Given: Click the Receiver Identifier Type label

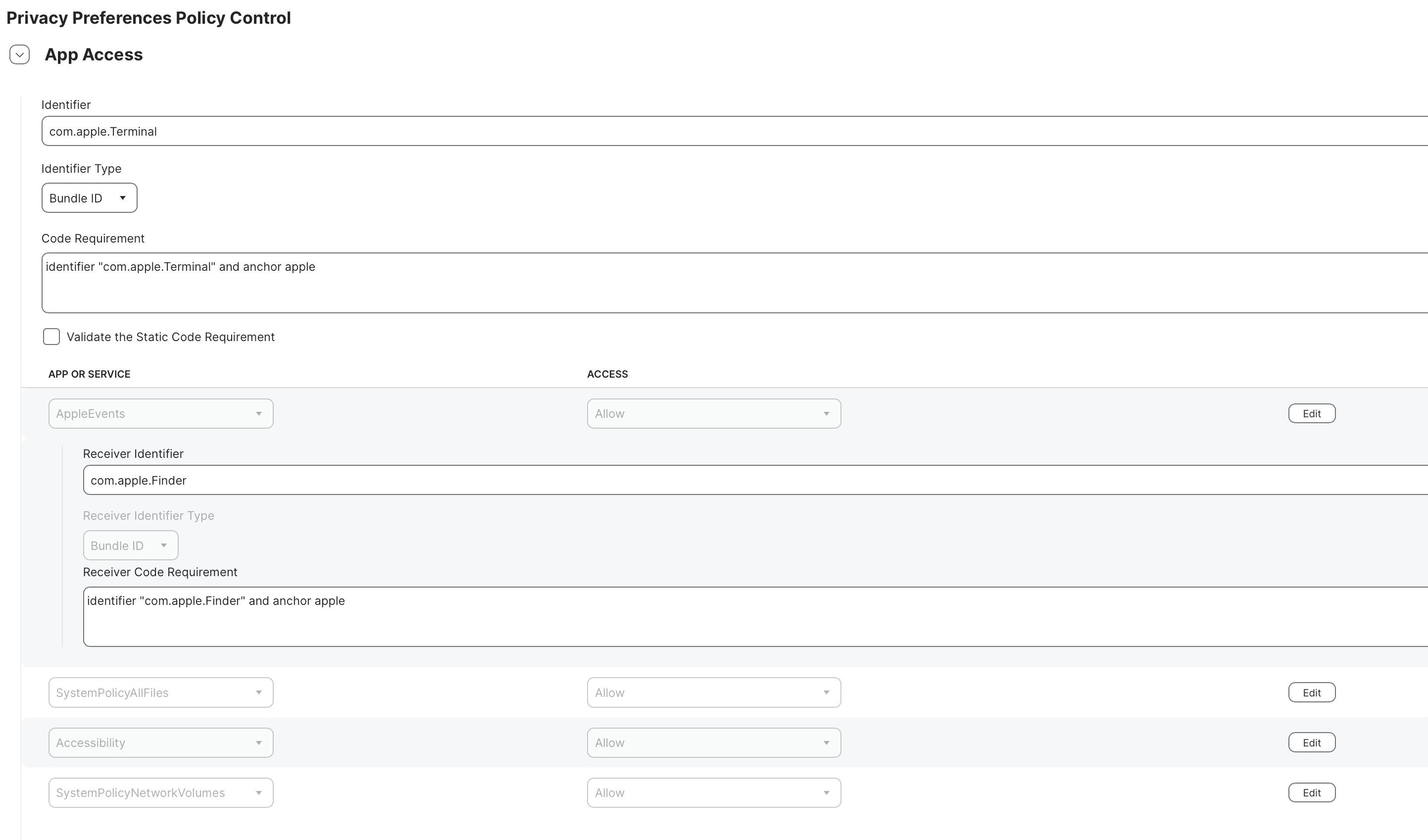Looking at the screenshot, I should [148, 515].
